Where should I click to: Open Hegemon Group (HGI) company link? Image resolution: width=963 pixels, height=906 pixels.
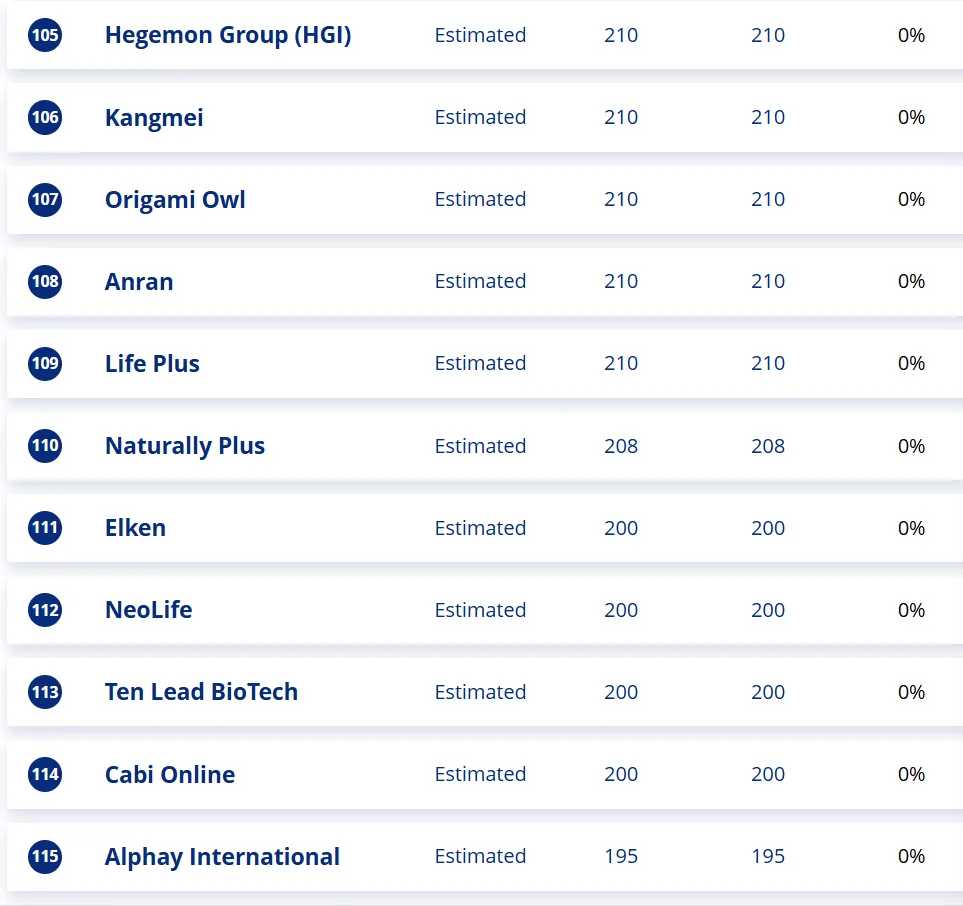(x=228, y=36)
